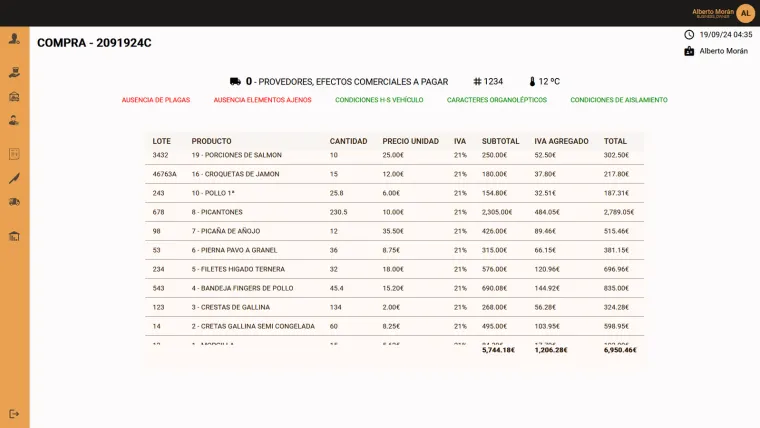Viewport: 760px width, 428px height.
Task: Click lot number 678
Action: pos(158,212)
